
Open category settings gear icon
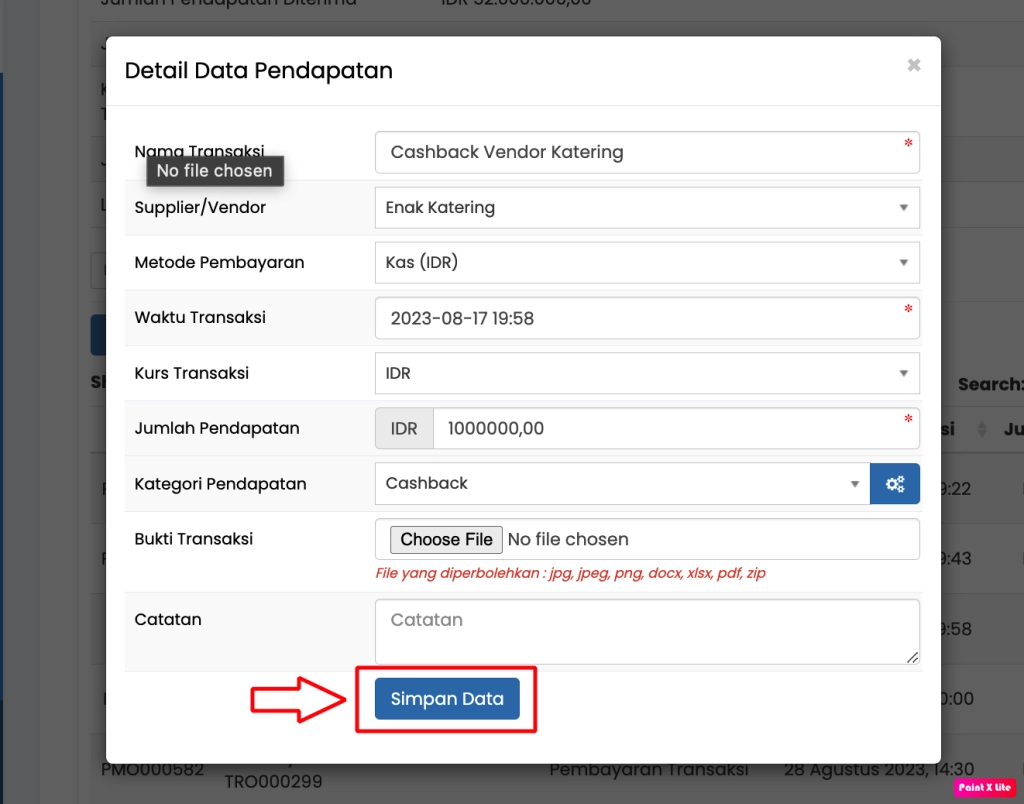click(x=894, y=484)
